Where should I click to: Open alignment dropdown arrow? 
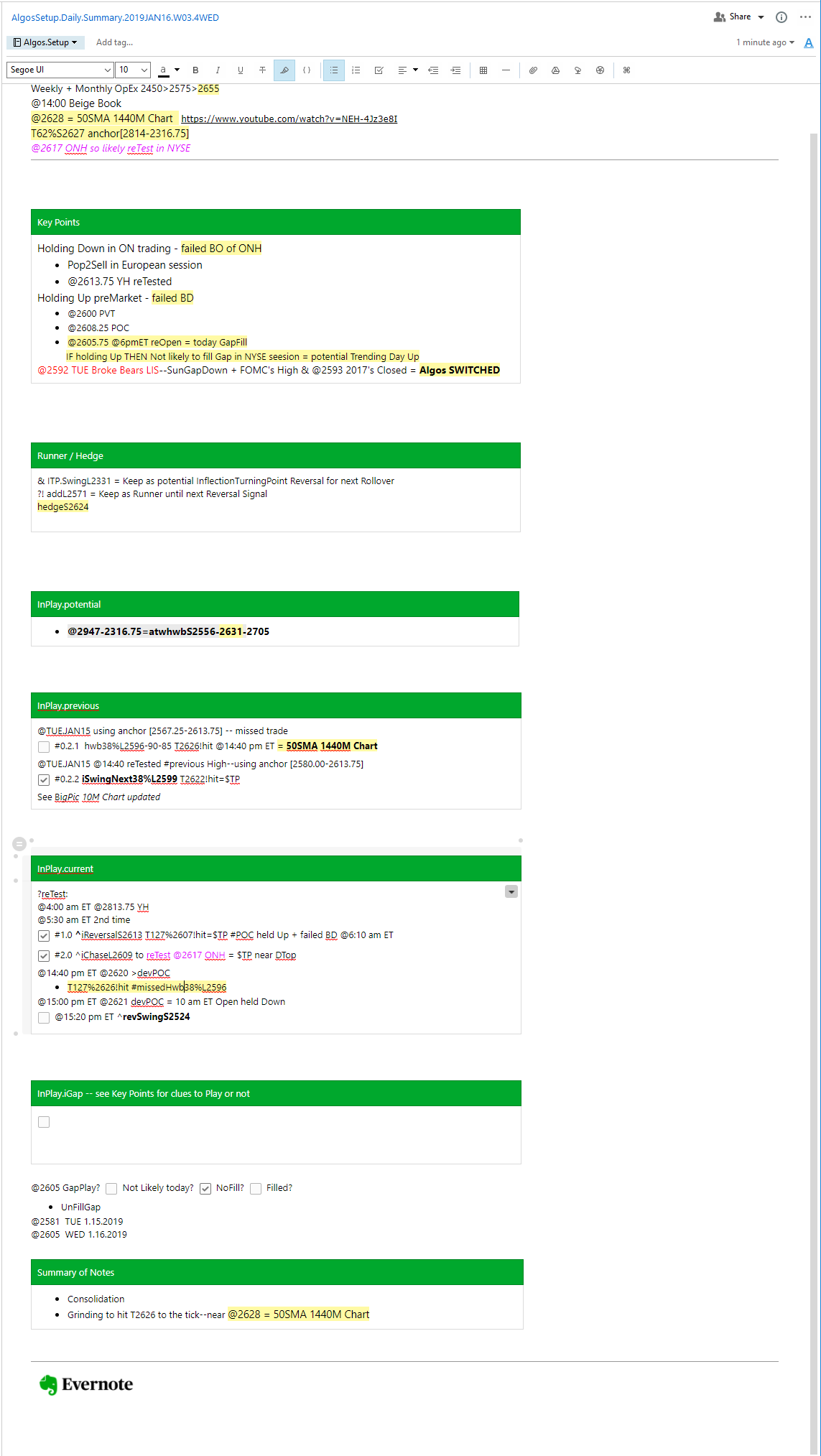[415, 70]
